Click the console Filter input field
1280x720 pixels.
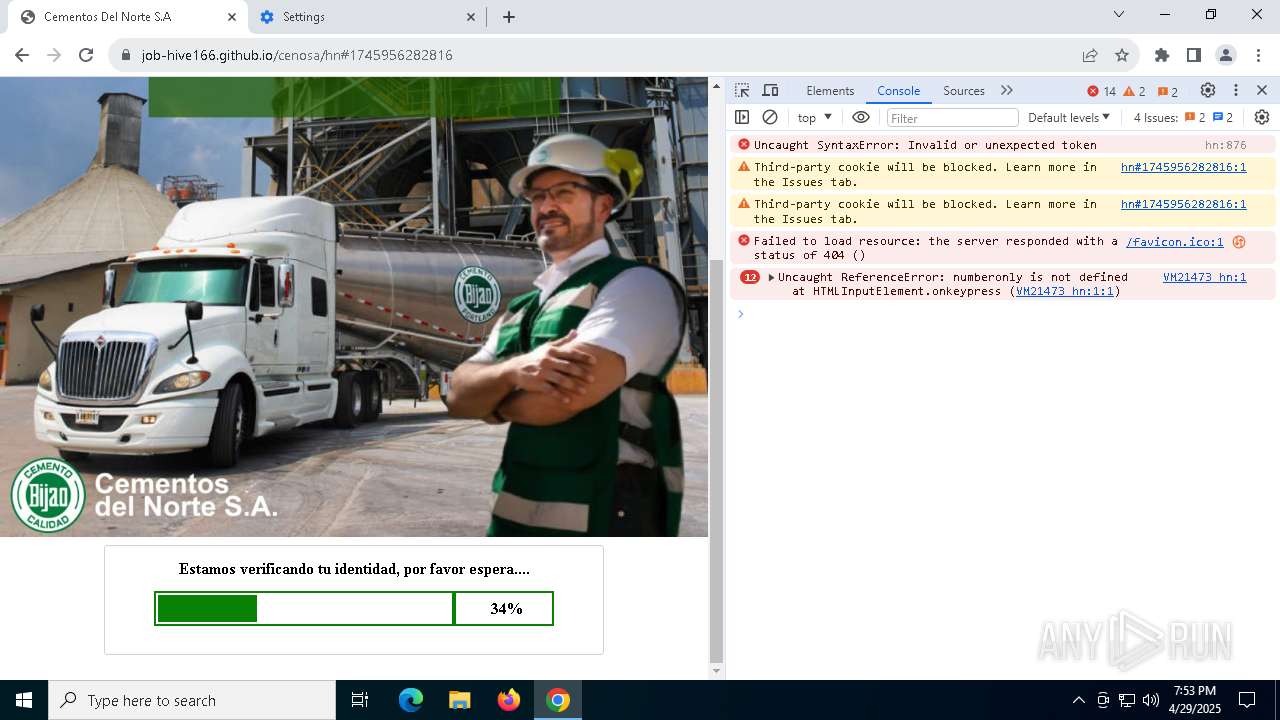(952, 118)
